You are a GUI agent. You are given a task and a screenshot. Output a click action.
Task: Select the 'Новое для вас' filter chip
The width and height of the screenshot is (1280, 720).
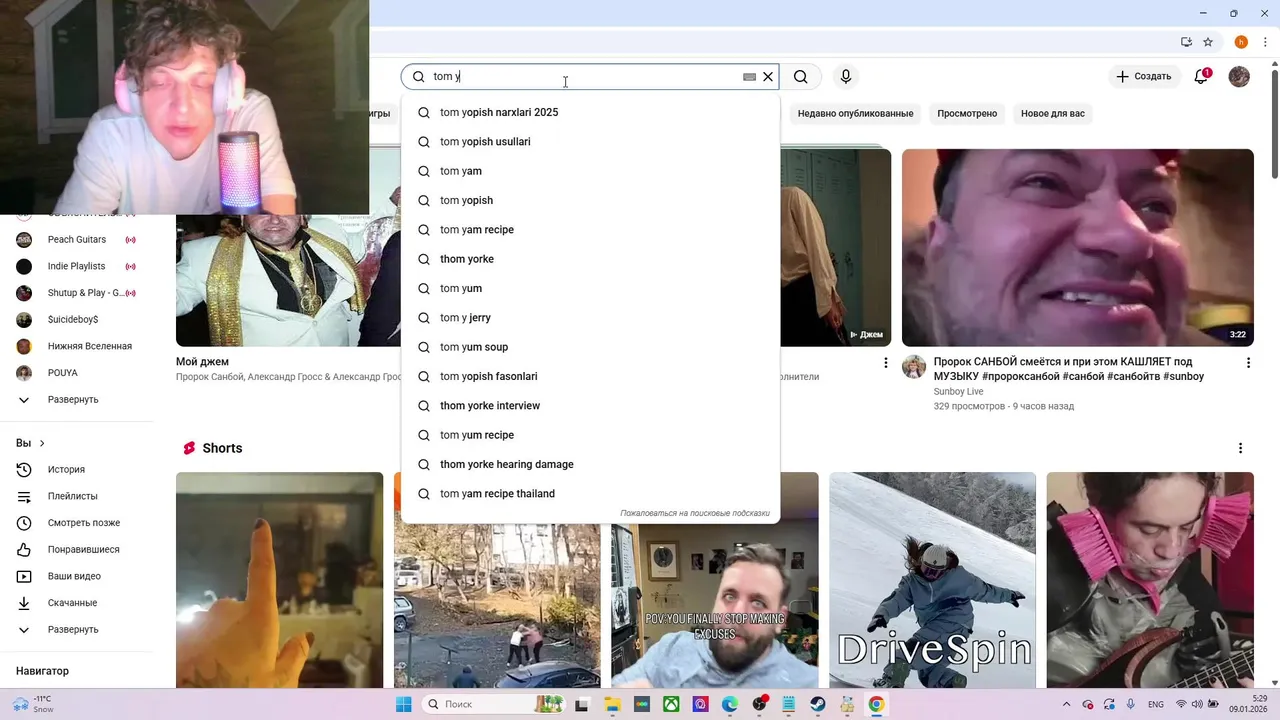1052,113
